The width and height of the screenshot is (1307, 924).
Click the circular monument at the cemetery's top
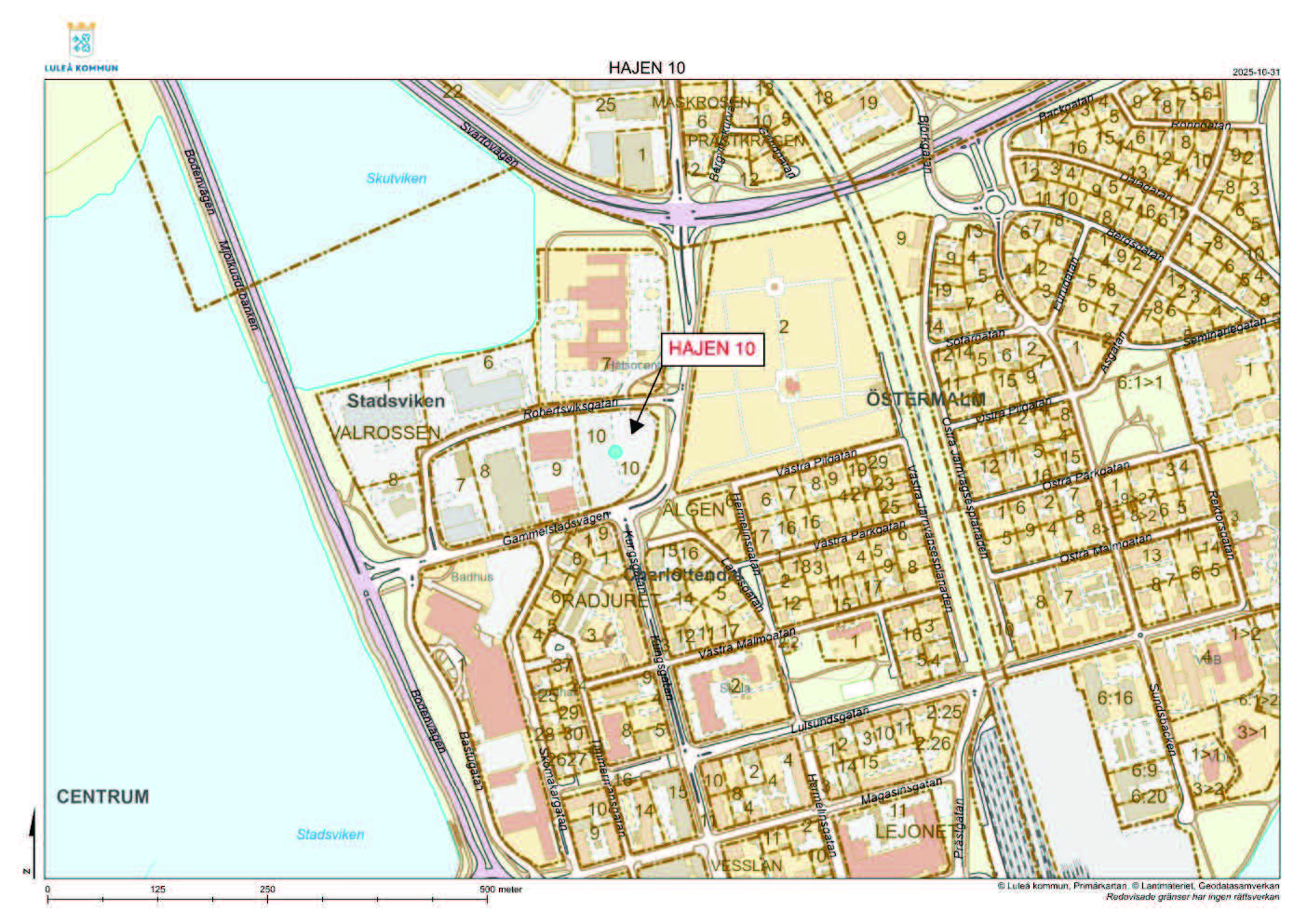774,287
